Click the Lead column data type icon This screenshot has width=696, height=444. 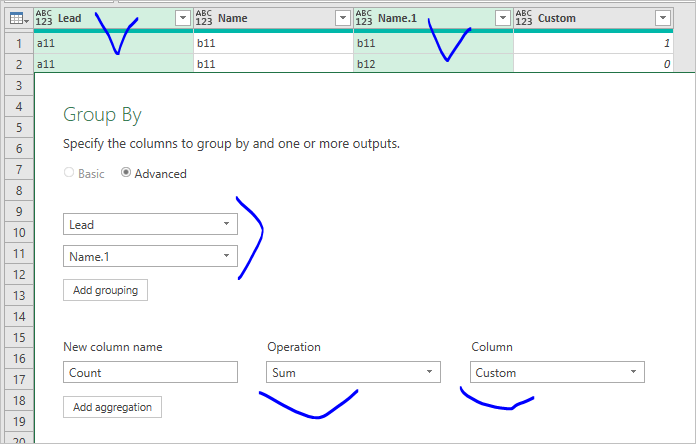[x=44, y=18]
